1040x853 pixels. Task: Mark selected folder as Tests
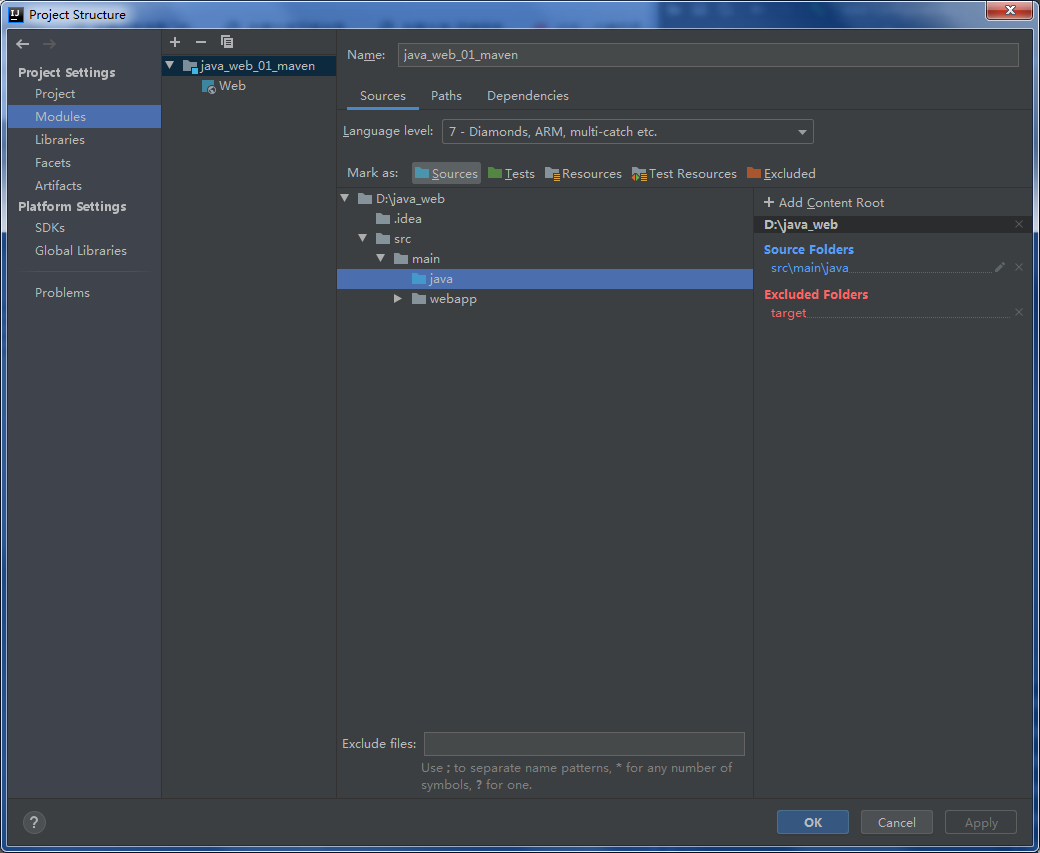coord(511,173)
